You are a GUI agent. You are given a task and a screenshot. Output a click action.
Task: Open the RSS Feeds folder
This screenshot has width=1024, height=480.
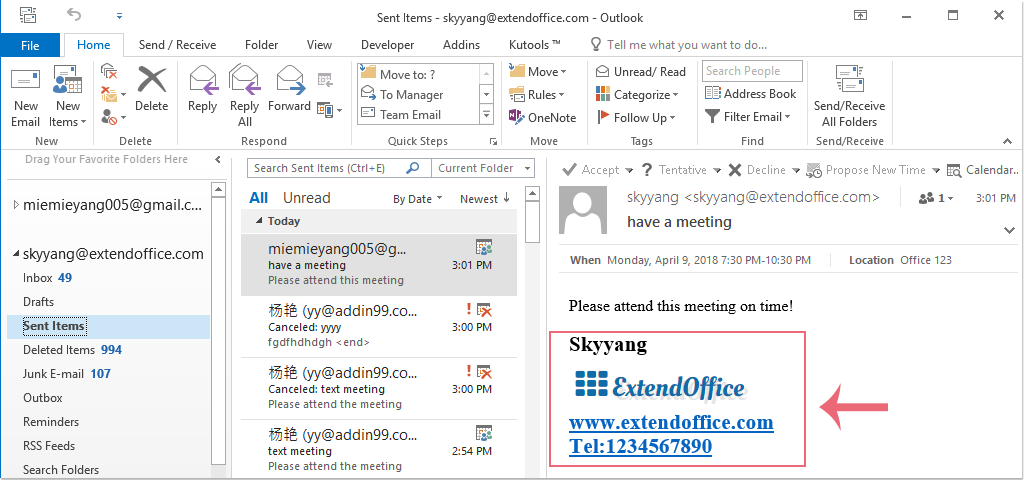click(x=108, y=446)
